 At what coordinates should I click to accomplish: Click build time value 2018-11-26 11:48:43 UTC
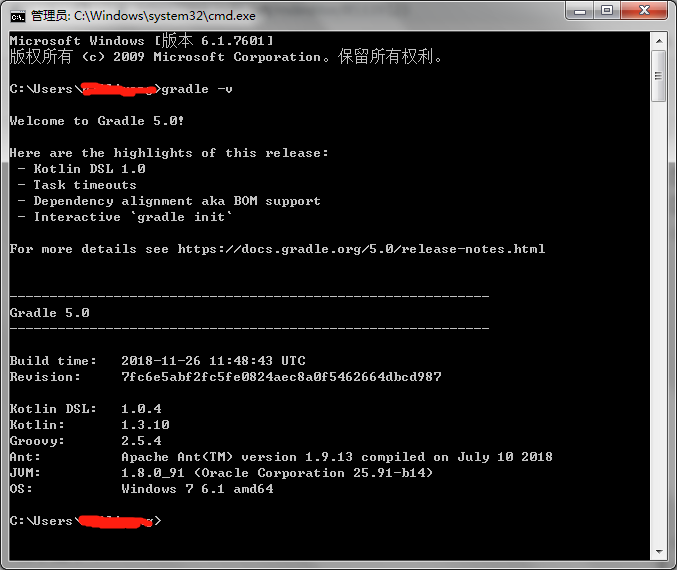coord(213,361)
